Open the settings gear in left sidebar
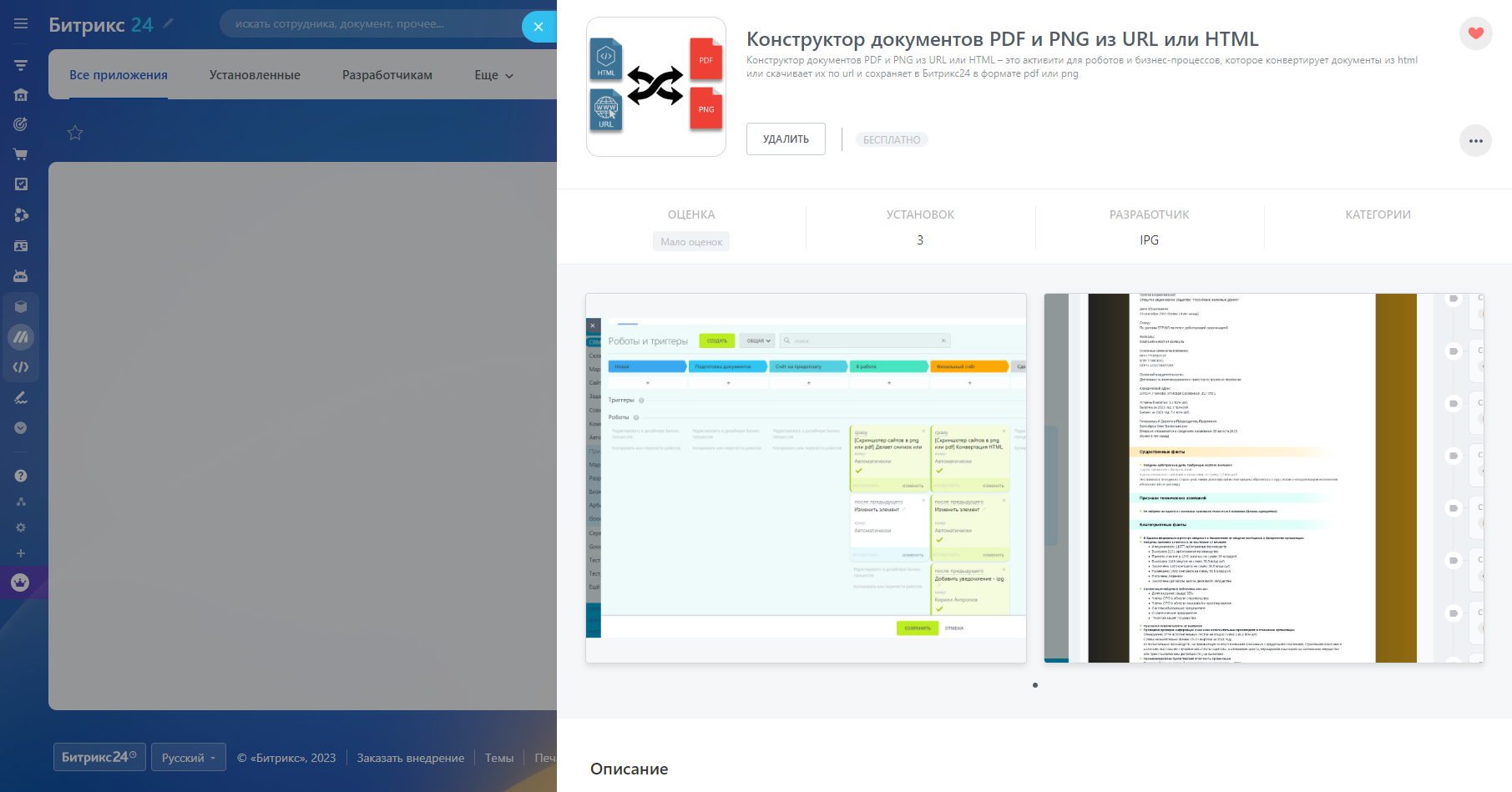The width and height of the screenshot is (1512, 792). 21,527
